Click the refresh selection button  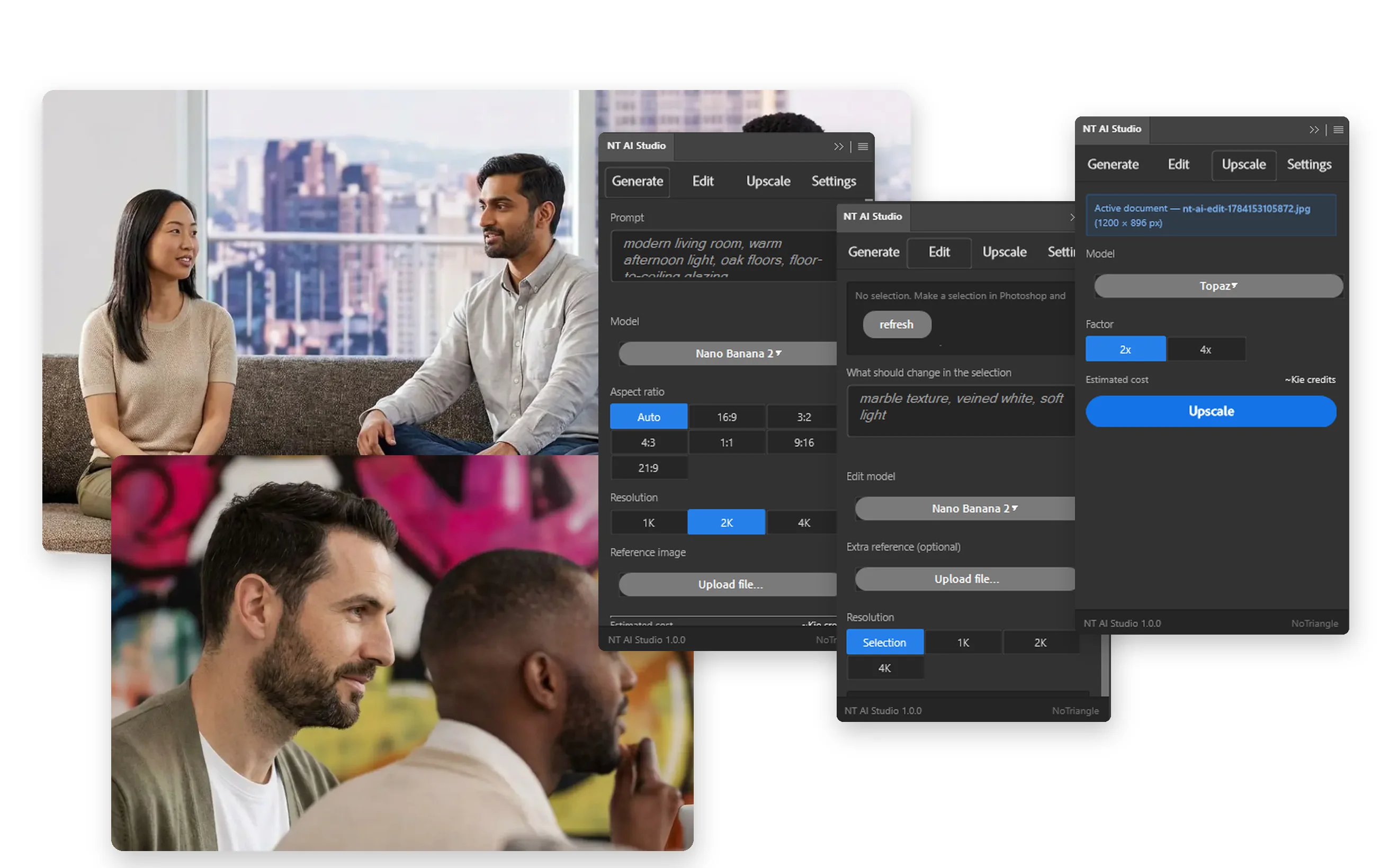point(897,324)
